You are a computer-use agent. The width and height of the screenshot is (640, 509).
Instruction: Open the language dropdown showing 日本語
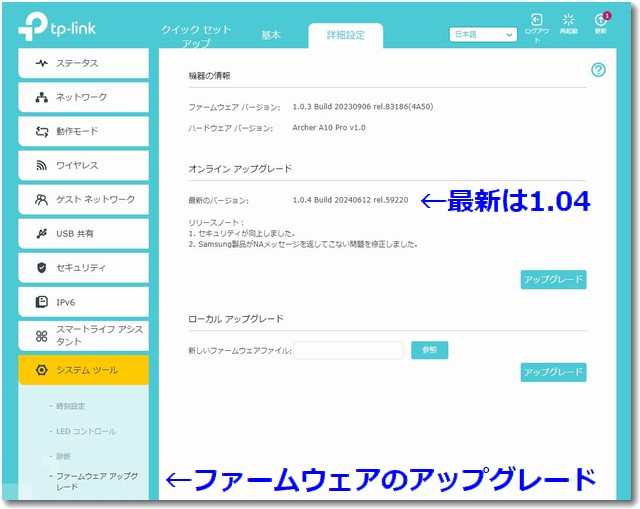(x=483, y=35)
